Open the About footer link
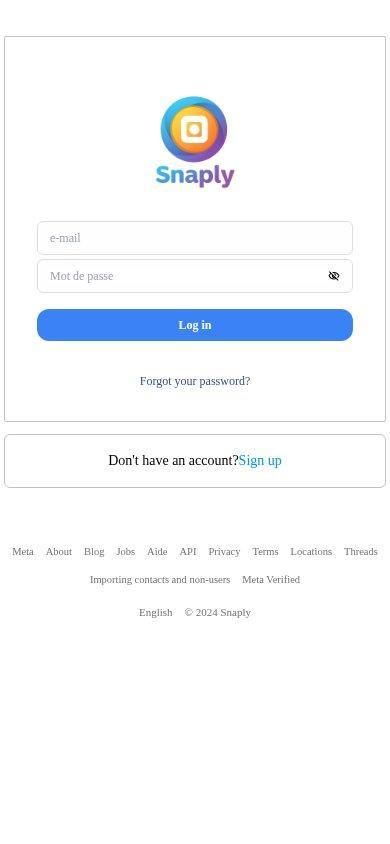 pos(59,552)
